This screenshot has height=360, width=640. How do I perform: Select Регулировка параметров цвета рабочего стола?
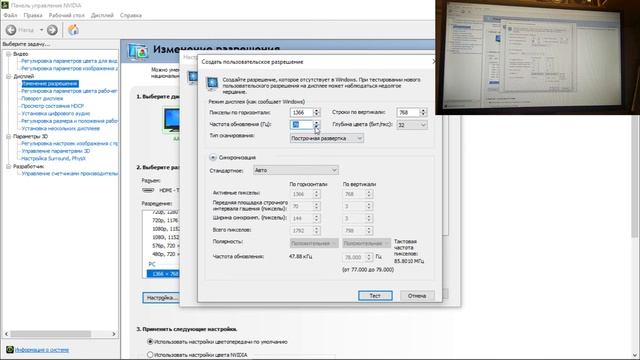[69, 91]
